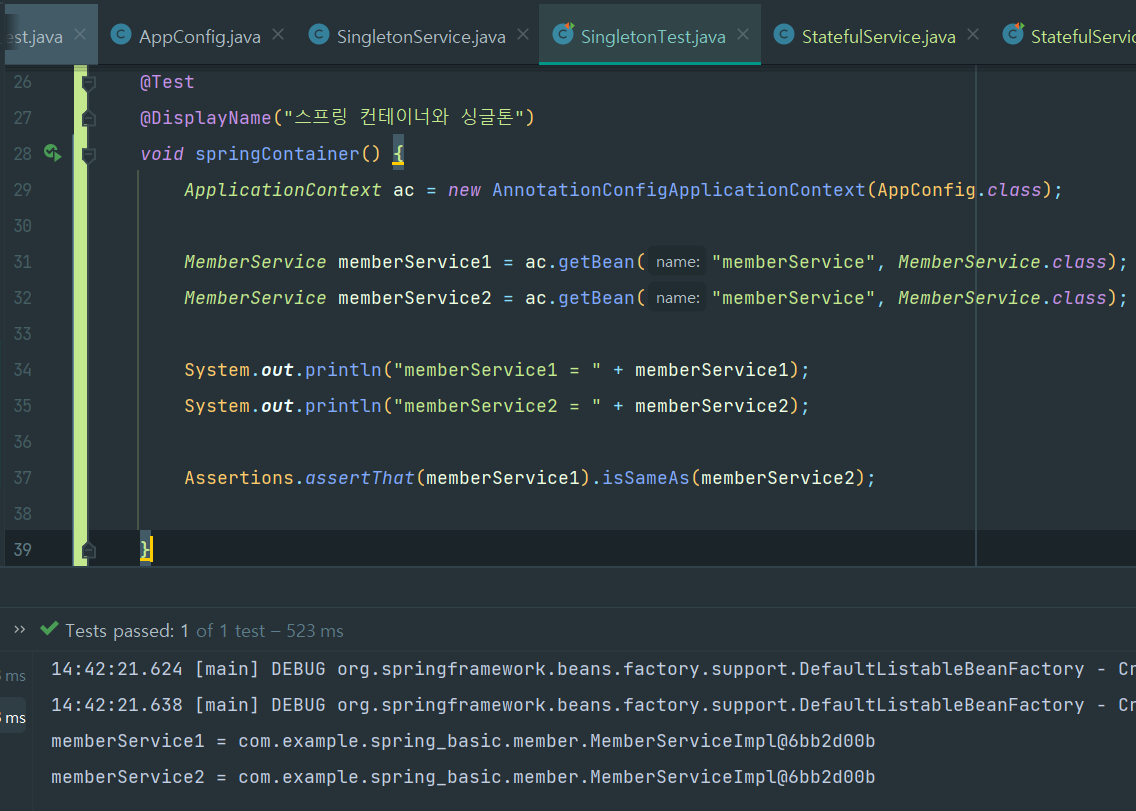This screenshot has width=1136, height=811.
Task: Switch to the AppConfig.java tab
Action: pyautogui.click(x=199, y=36)
